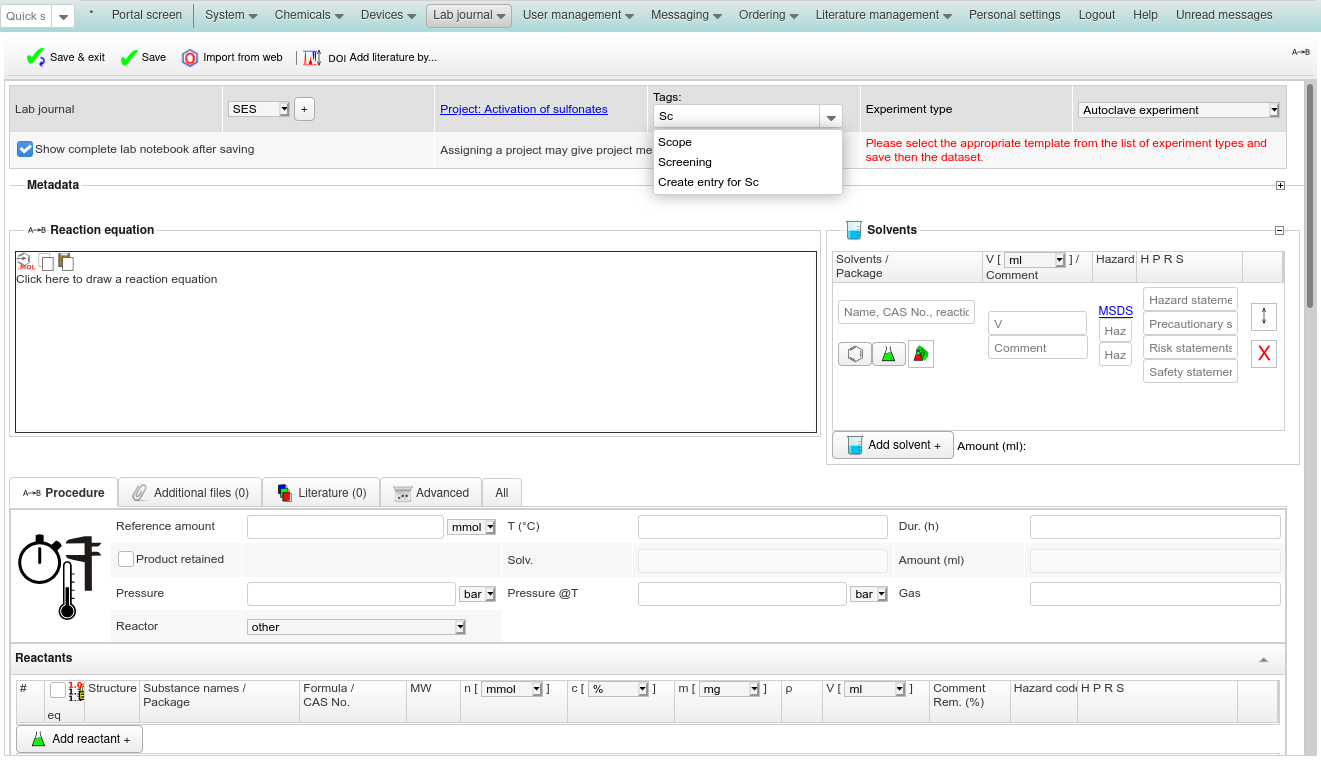Check the Product retained checkbox
The height and width of the screenshot is (760, 1321).
tap(126, 559)
